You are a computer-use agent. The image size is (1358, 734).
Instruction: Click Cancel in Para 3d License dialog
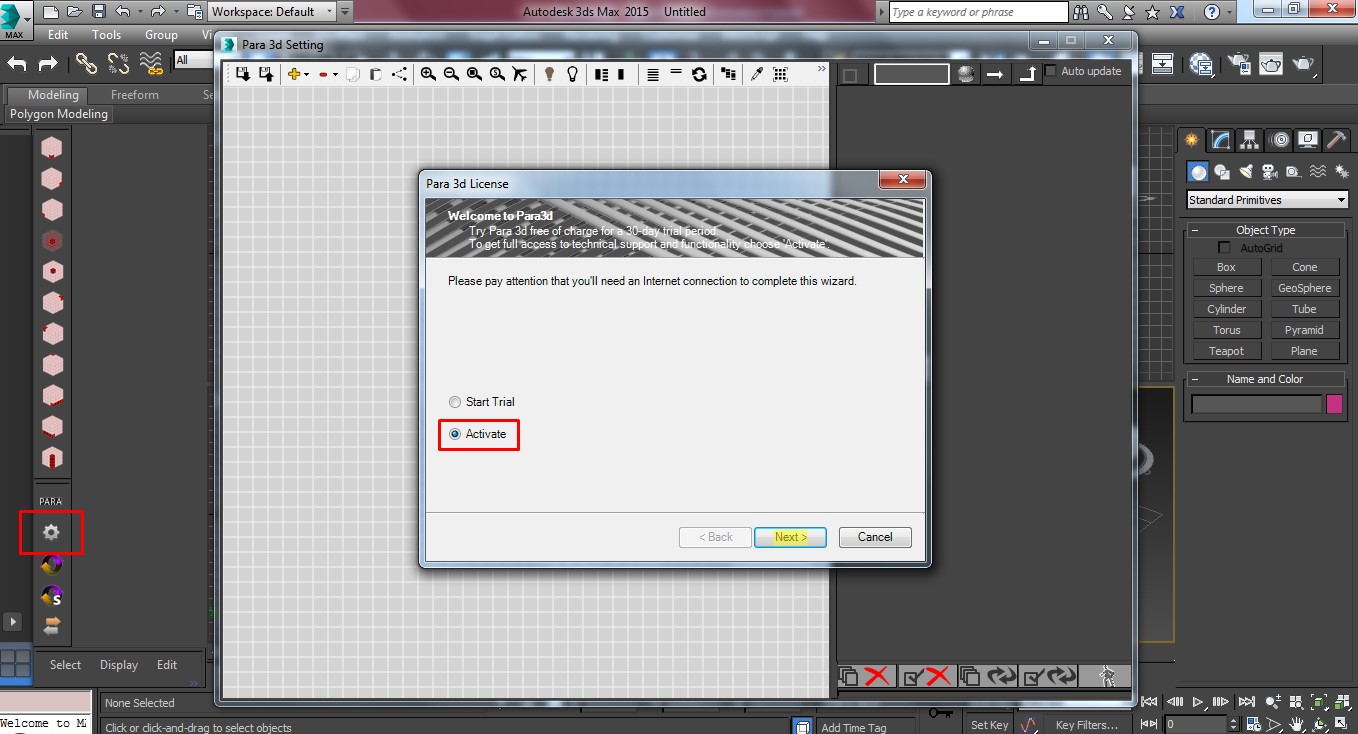coord(875,537)
